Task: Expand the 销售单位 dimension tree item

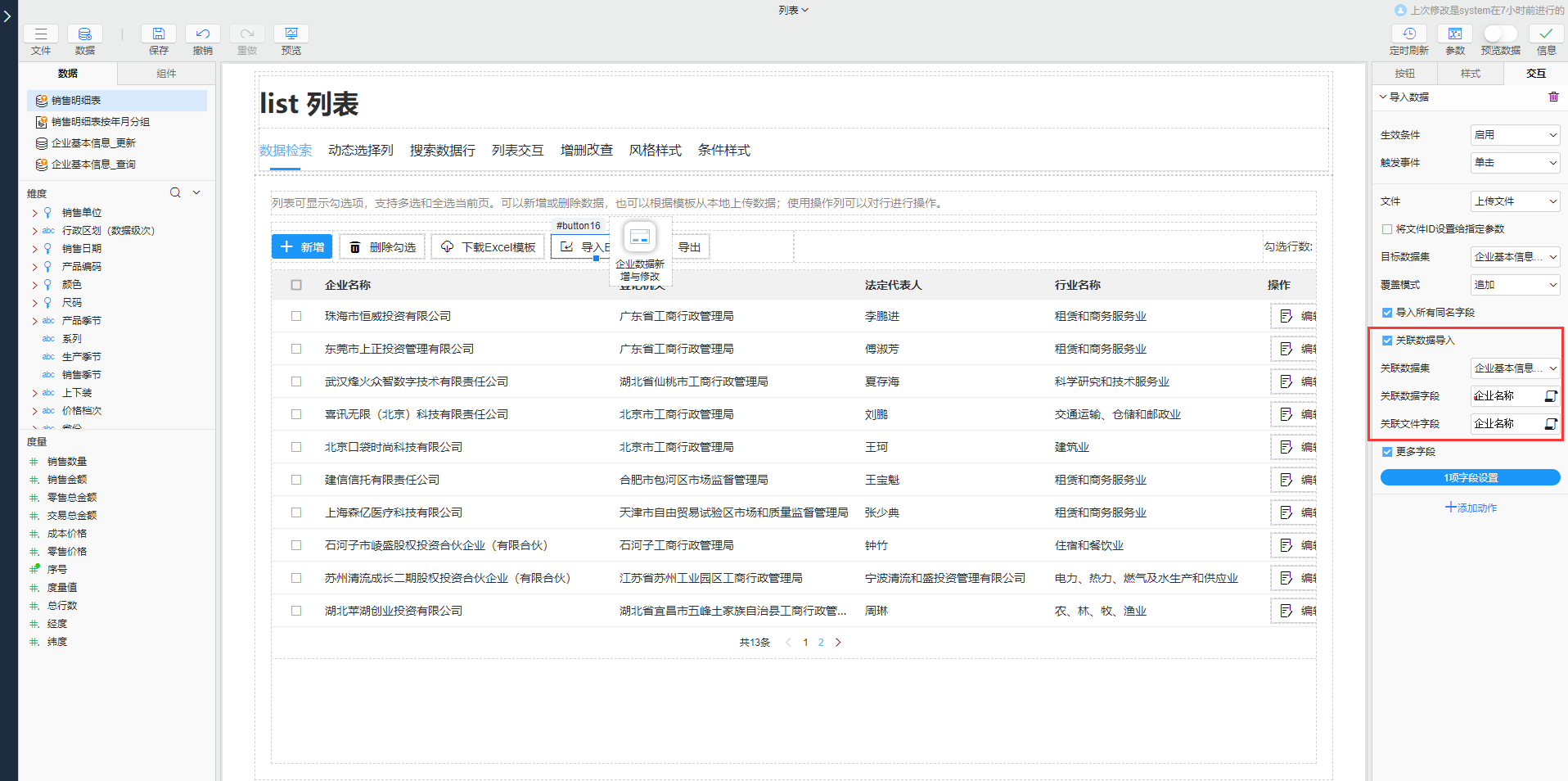Action: [x=34, y=212]
